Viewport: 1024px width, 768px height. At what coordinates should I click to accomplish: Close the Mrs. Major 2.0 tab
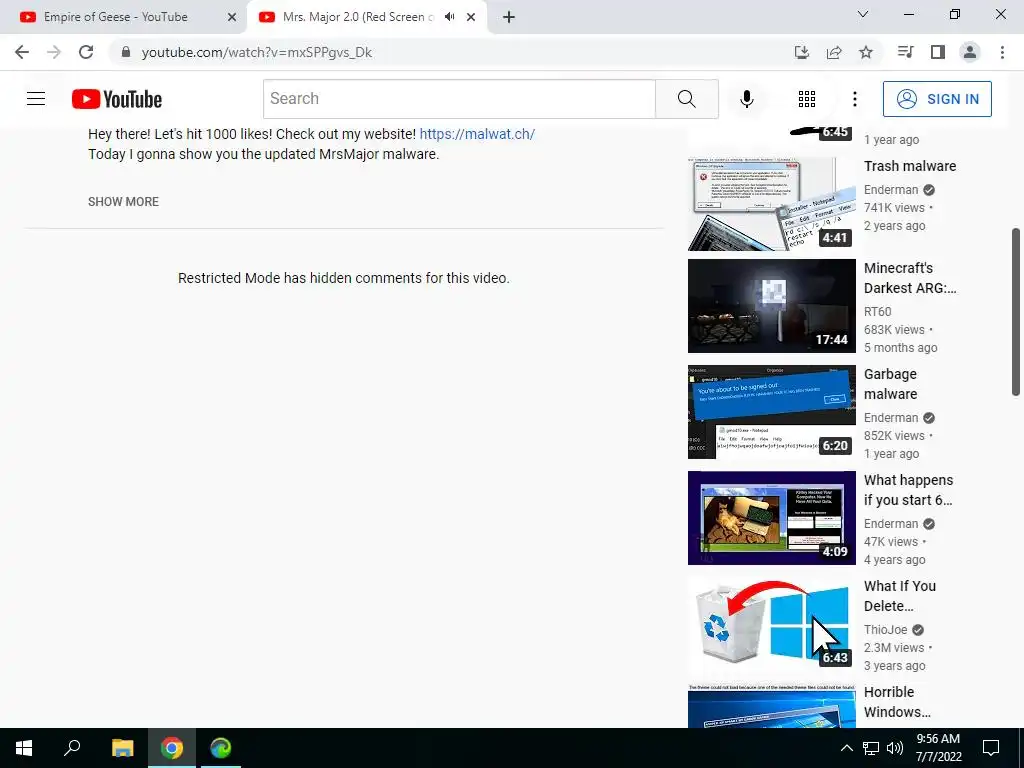pyautogui.click(x=471, y=18)
